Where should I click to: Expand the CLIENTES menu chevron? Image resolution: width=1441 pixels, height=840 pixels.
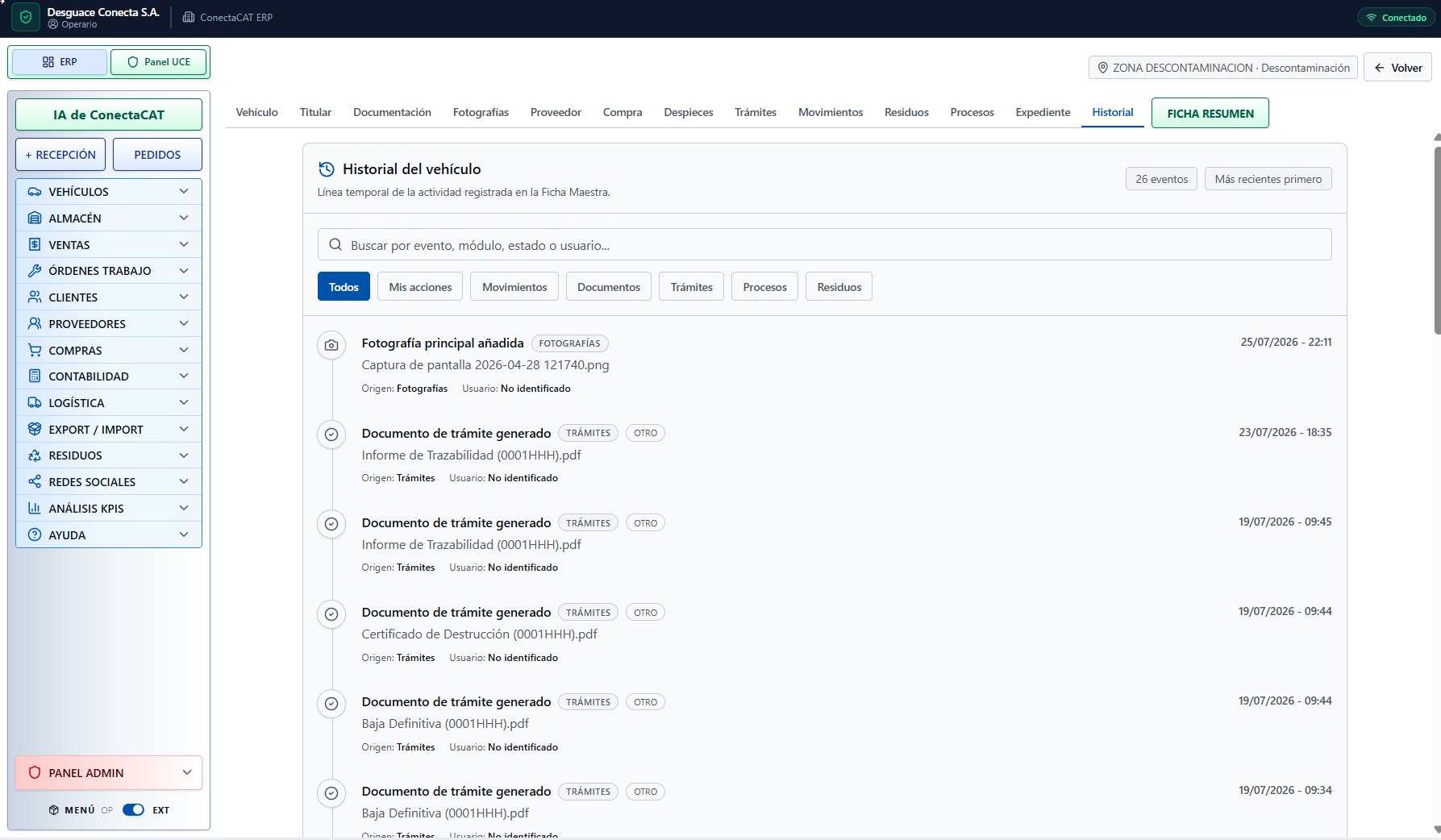pyautogui.click(x=184, y=297)
